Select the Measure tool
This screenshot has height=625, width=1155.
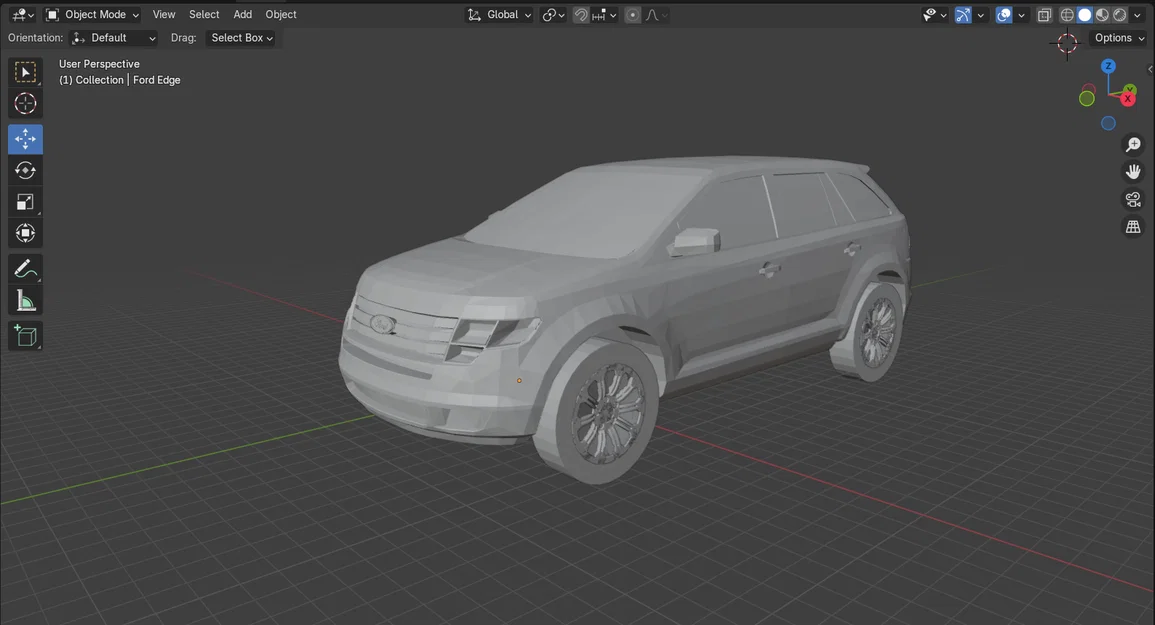point(25,299)
